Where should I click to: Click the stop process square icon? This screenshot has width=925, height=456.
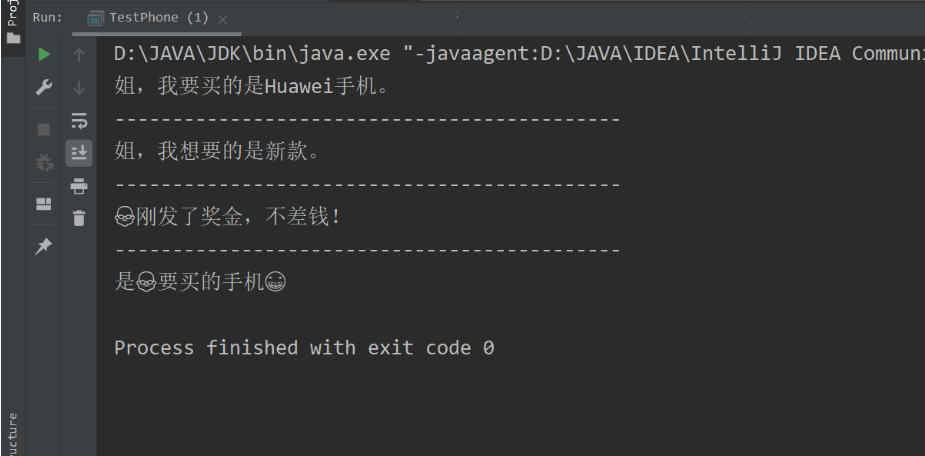(44, 129)
